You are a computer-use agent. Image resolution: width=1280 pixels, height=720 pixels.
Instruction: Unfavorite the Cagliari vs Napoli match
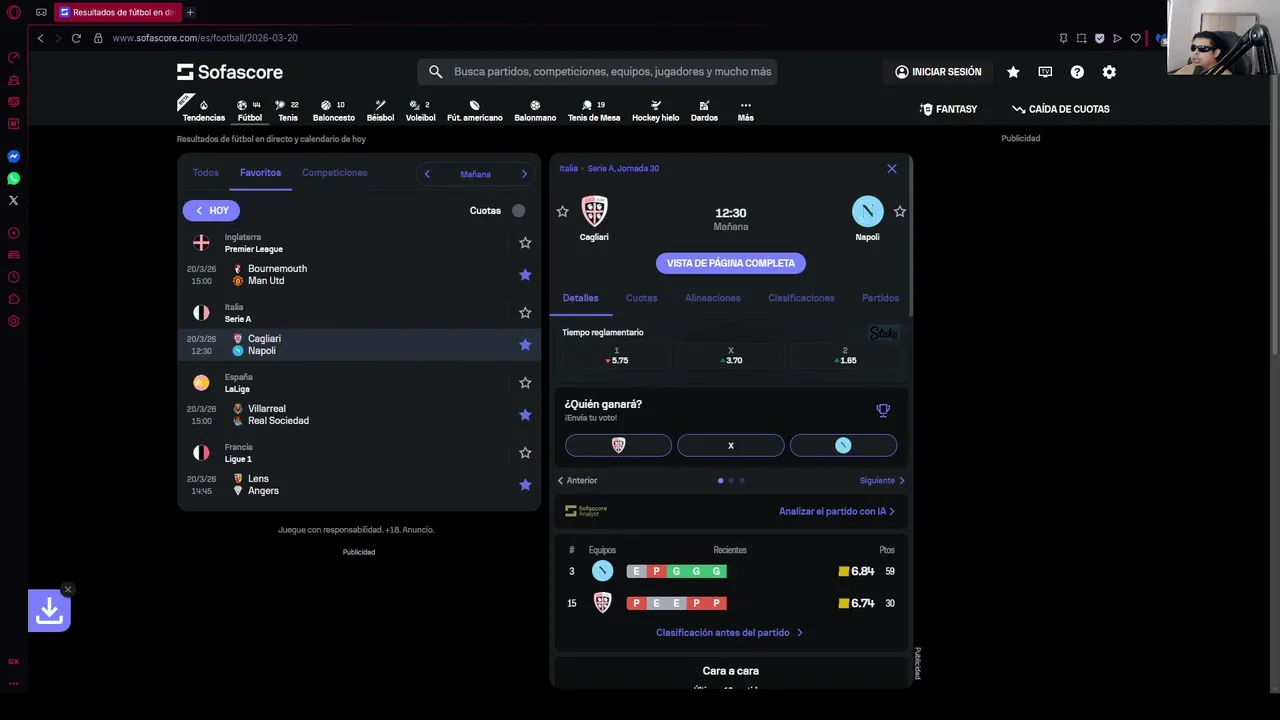pyautogui.click(x=525, y=345)
